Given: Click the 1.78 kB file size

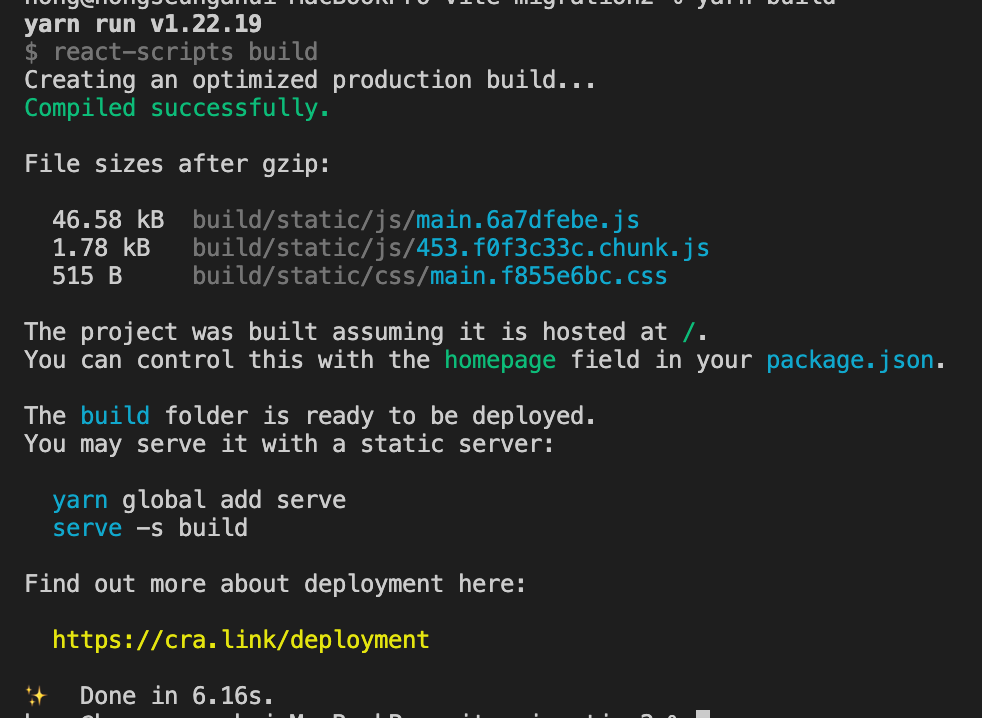Looking at the screenshot, I should tap(101, 248).
